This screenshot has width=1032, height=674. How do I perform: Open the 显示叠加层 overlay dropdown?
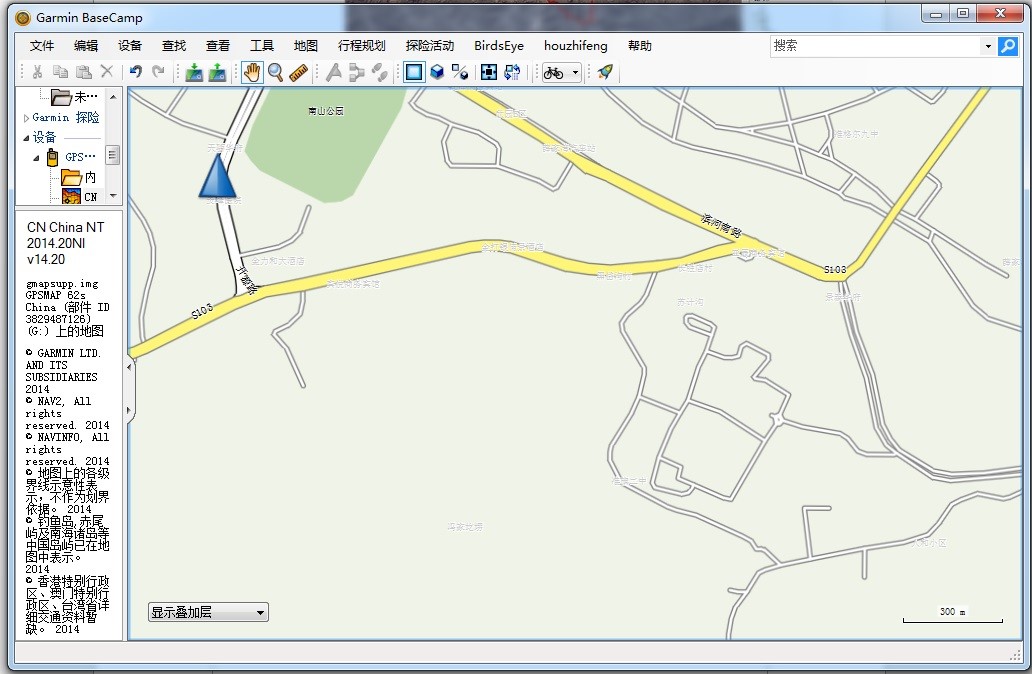point(208,612)
